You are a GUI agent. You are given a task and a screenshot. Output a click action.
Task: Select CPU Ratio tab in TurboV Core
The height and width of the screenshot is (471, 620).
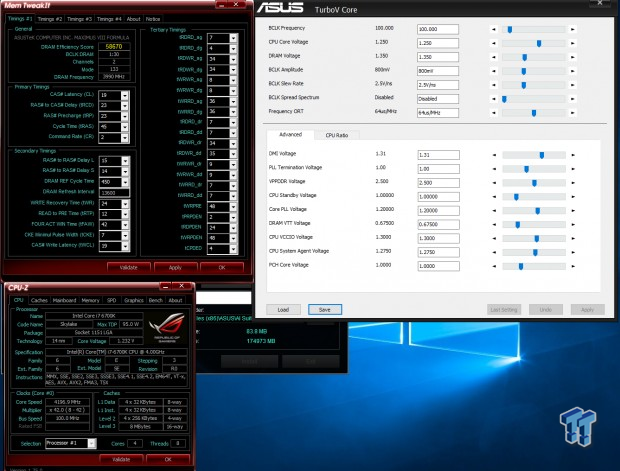(x=337, y=135)
